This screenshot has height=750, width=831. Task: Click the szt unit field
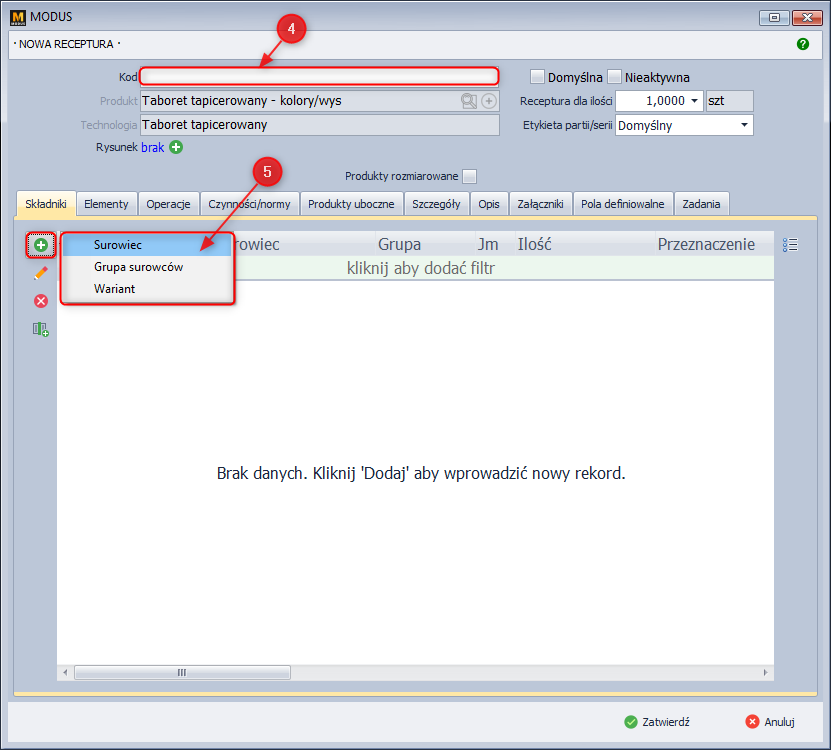click(729, 101)
